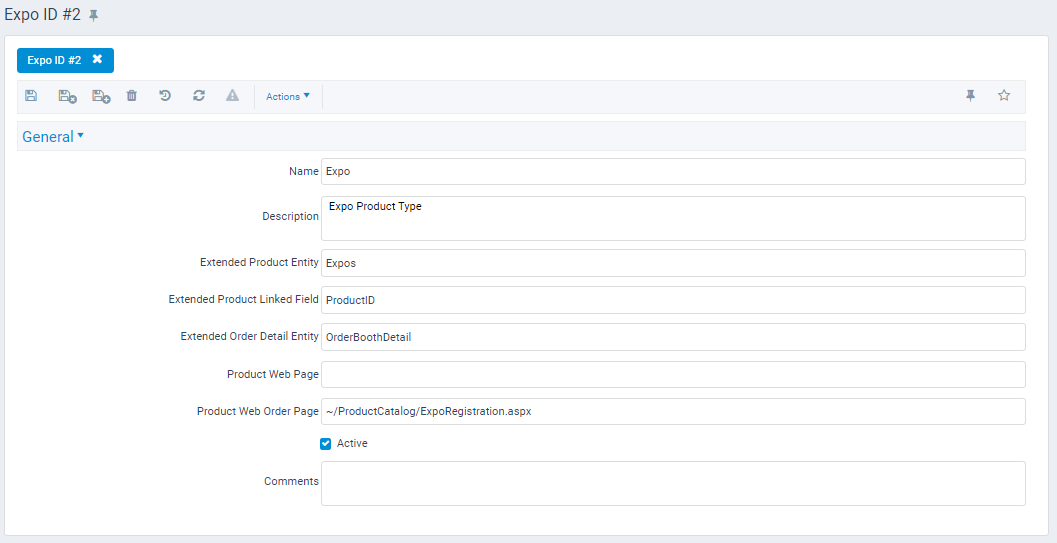This screenshot has width=1057, height=543.
Task: Click the Save and Close icon
Action: (x=67, y=96)
